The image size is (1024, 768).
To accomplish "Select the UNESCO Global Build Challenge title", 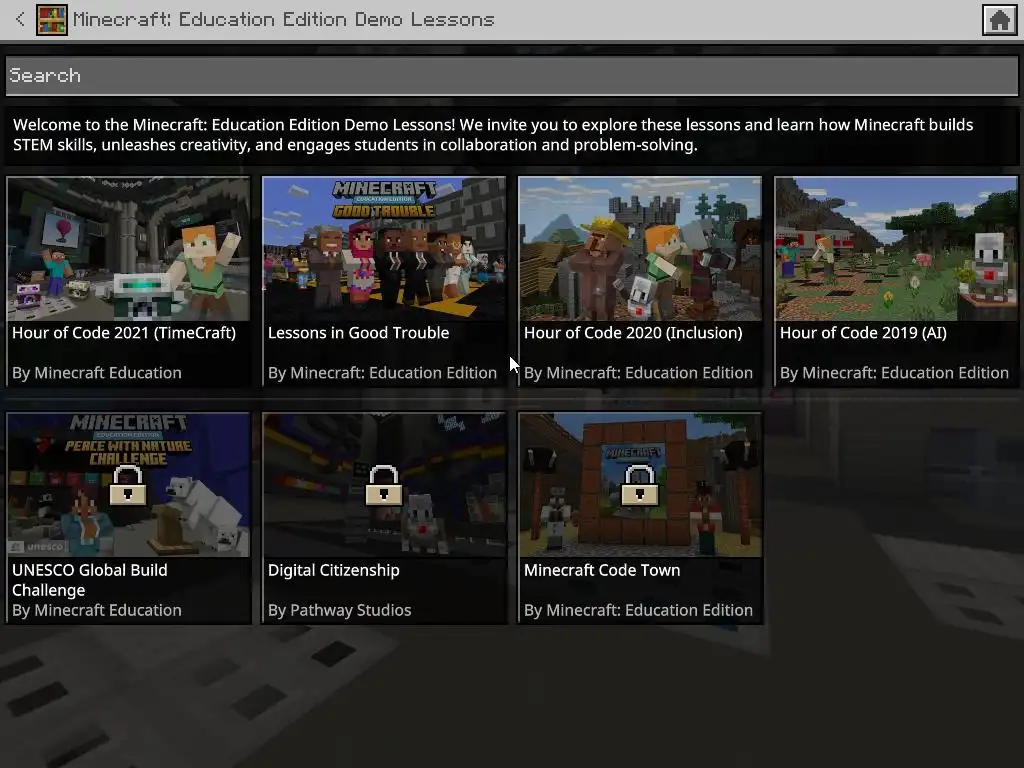I will (89, 580).
